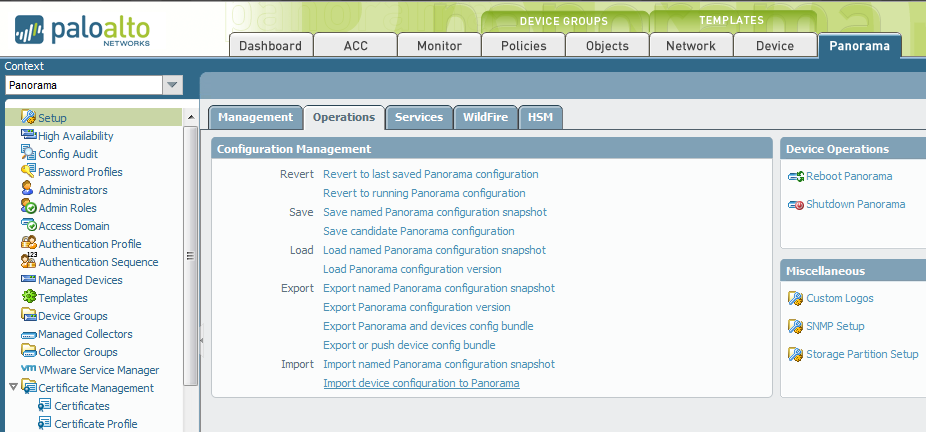Click the SNMP Setup icon
The image size is (926, 432).
(x=795, y=326)
